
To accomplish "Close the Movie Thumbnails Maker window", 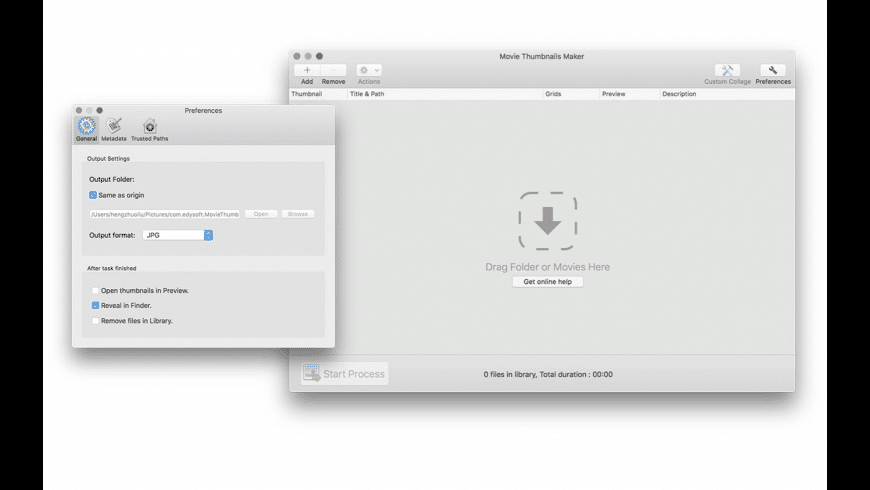I will click(x=297, y=56).
